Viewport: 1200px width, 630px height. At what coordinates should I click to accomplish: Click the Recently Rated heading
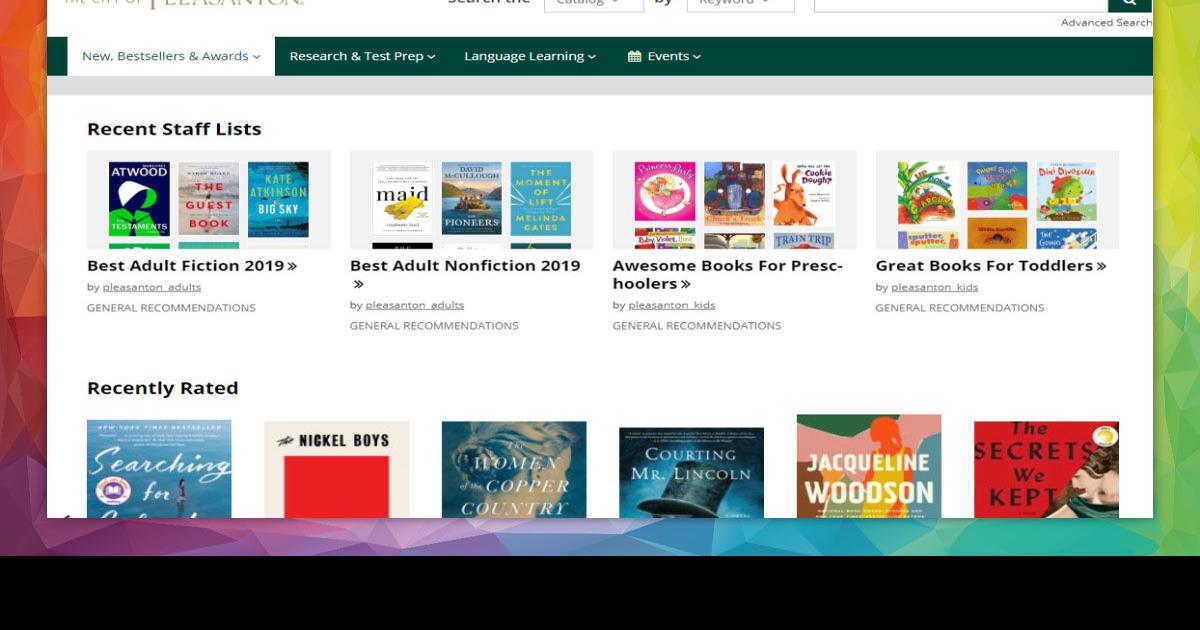(162, 388)
